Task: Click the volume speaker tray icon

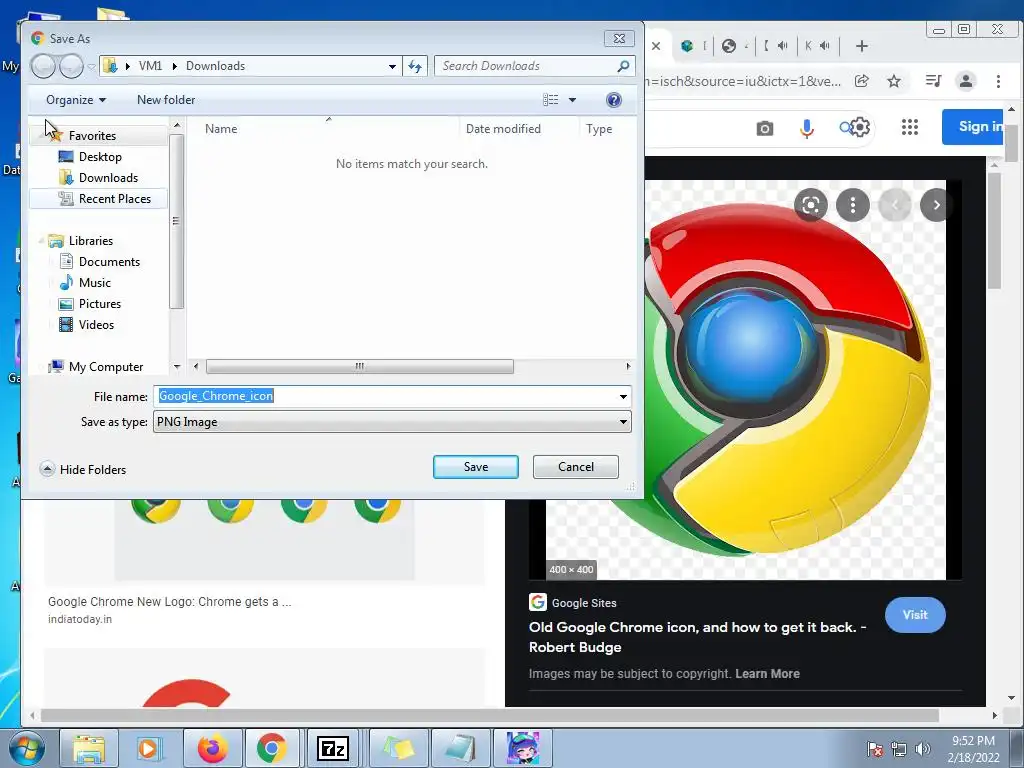Action: click(923, 749)
